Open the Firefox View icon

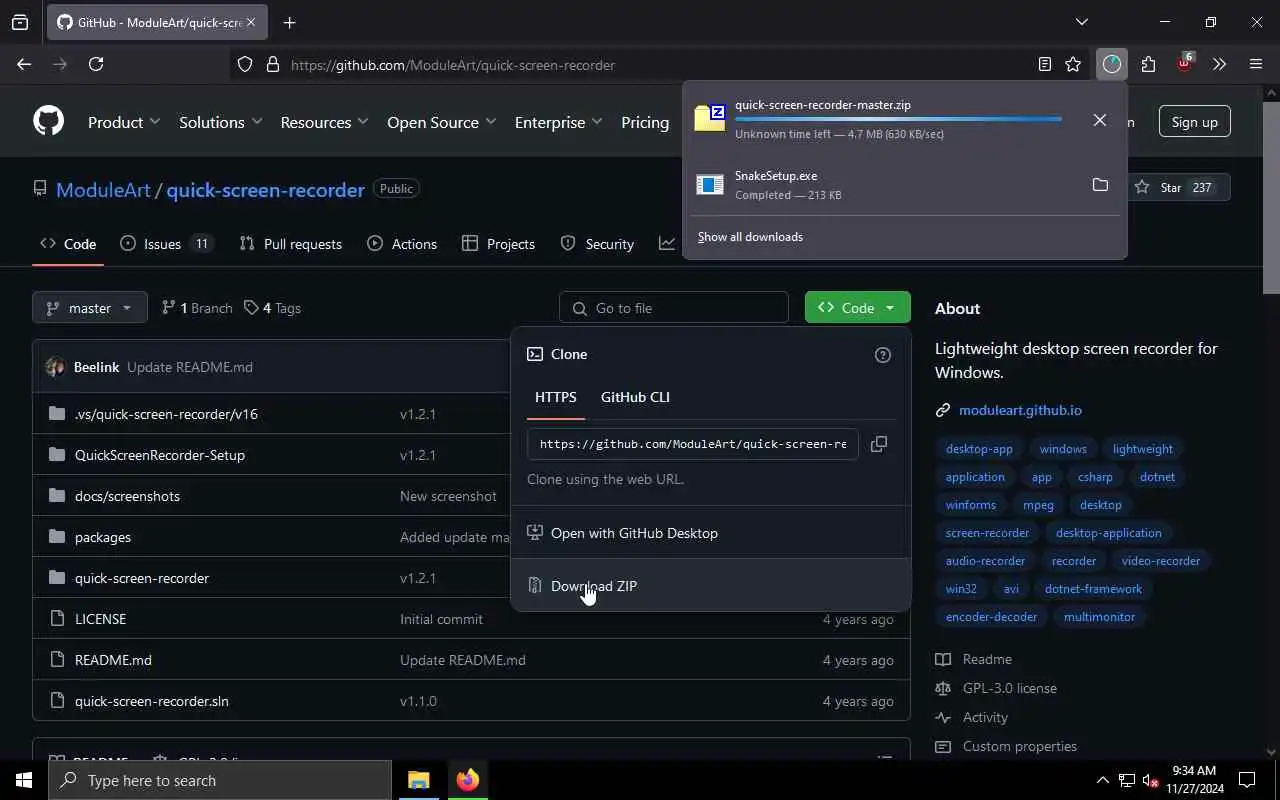pyautogui.click(x=20, y=22)
